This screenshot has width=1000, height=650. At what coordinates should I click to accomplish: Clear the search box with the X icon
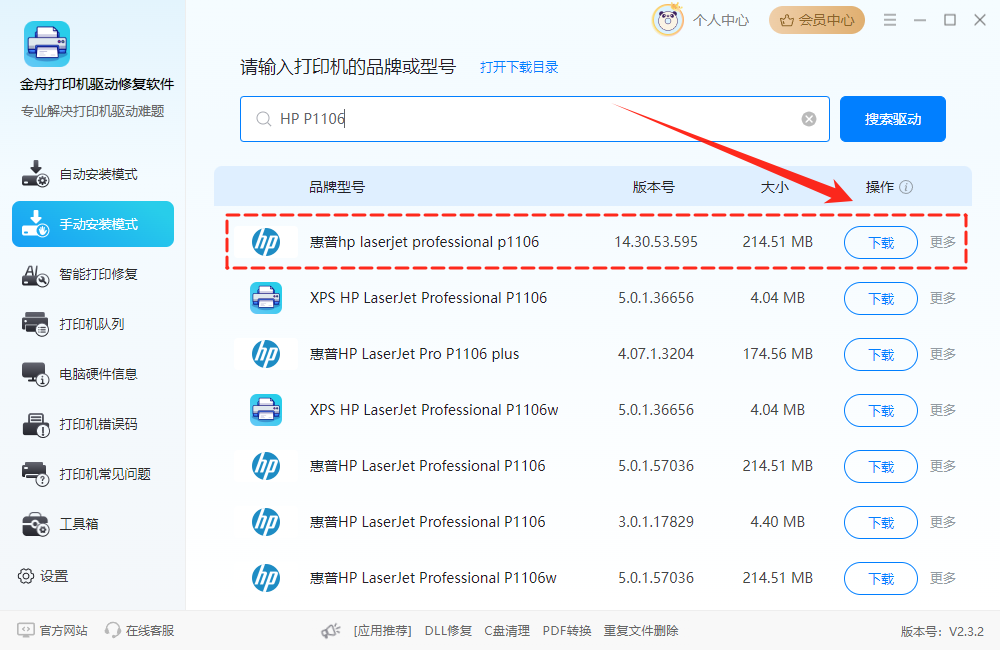808,118
